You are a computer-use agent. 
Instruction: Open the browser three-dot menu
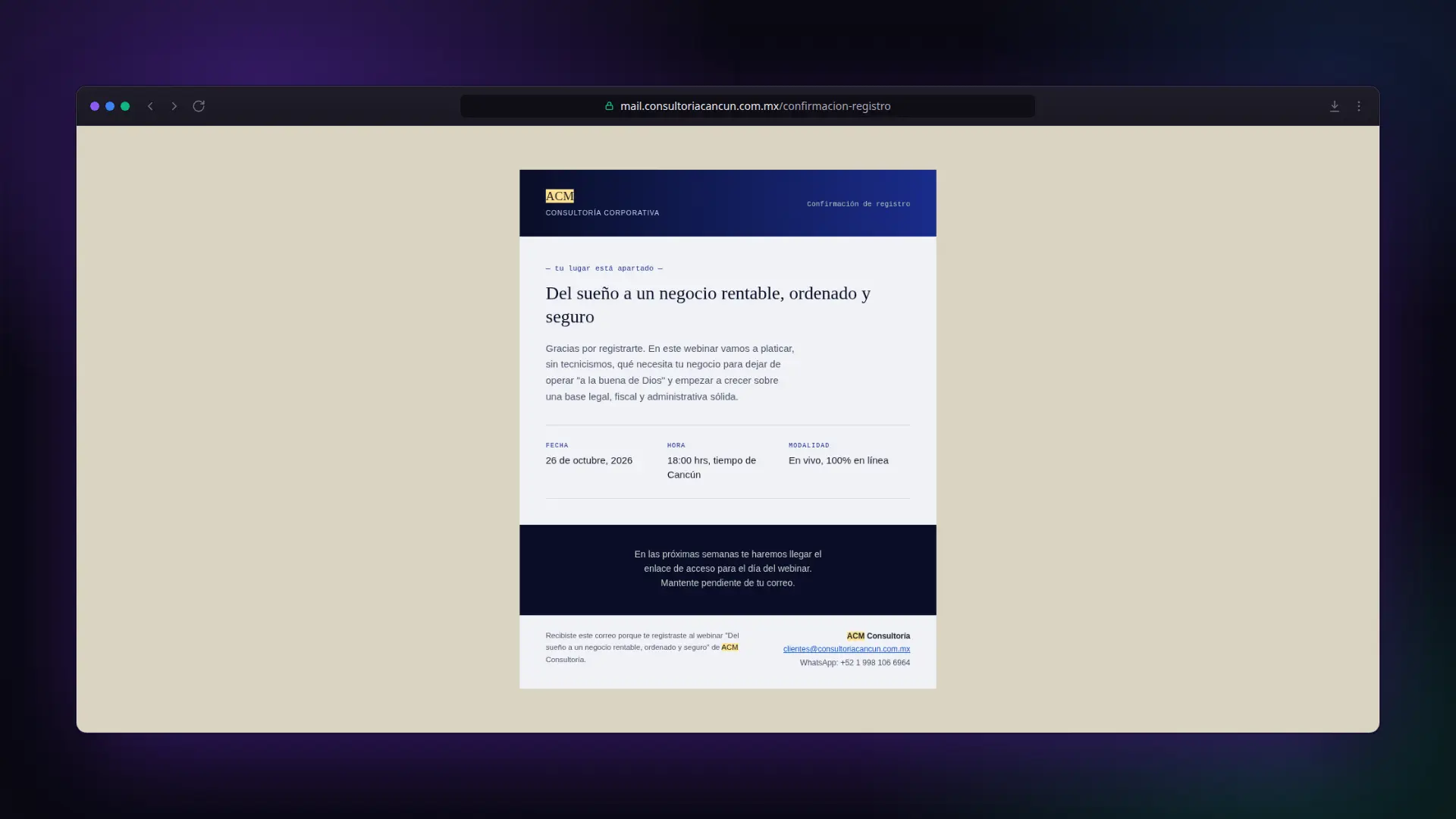pyautogui.click(x=1359, y=106)
